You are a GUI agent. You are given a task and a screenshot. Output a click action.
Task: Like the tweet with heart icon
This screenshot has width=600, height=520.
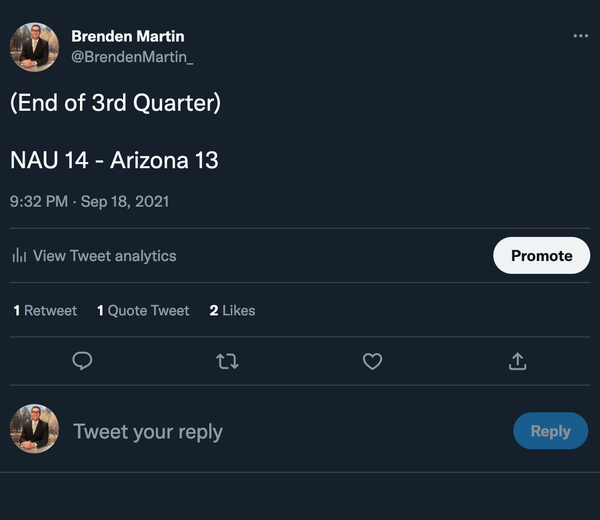tap(372, 361)
